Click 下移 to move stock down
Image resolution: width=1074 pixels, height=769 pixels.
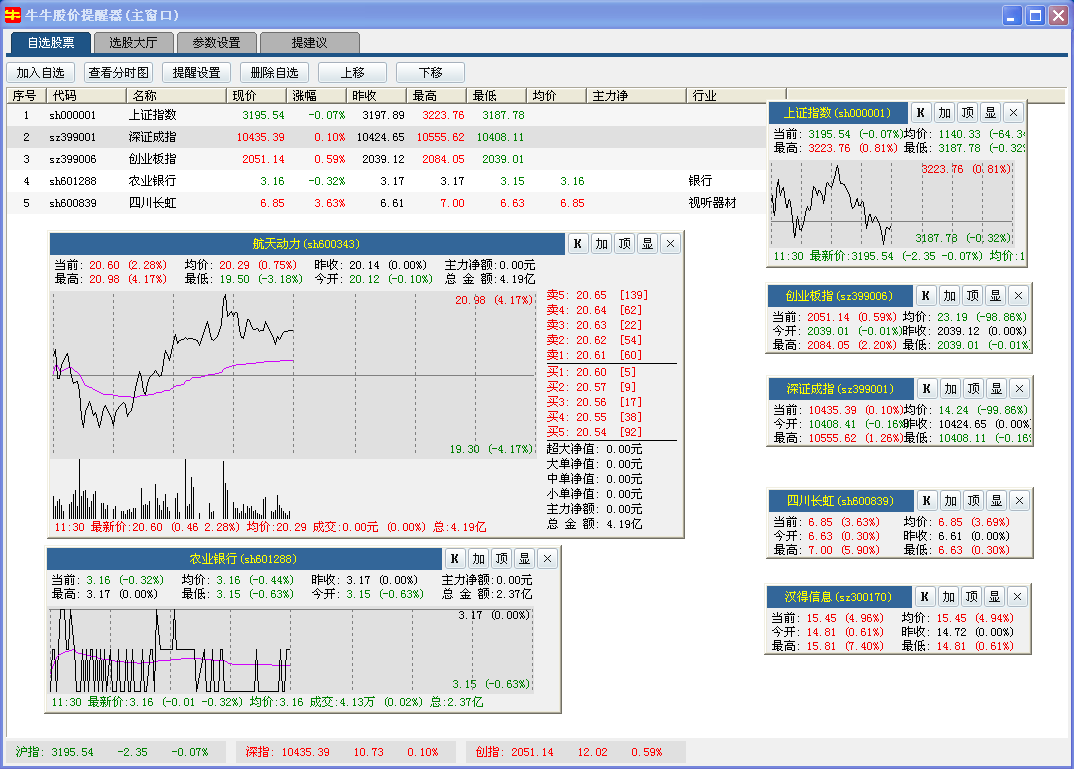click(430, 73)
